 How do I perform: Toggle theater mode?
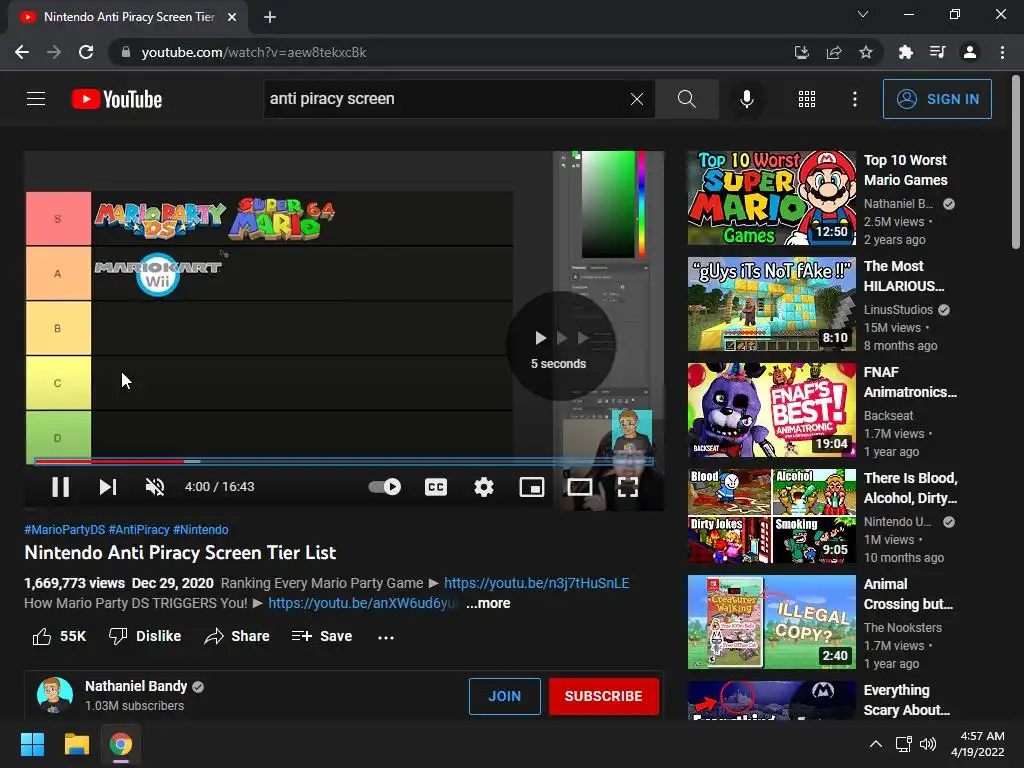[x=579, y=487]
